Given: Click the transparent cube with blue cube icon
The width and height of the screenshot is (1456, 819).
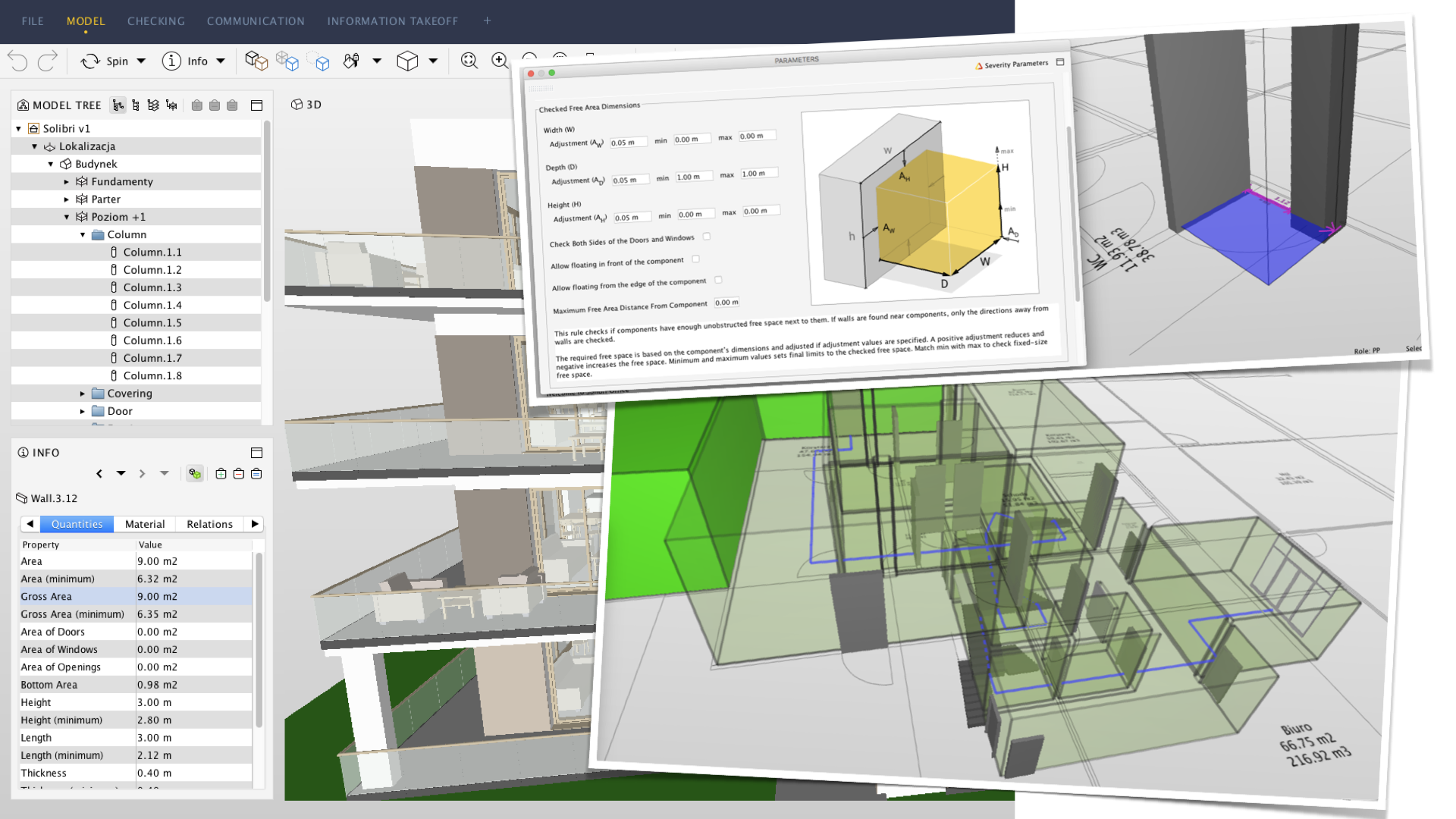Looking at the screenshot, I should (x=287, y=61).
